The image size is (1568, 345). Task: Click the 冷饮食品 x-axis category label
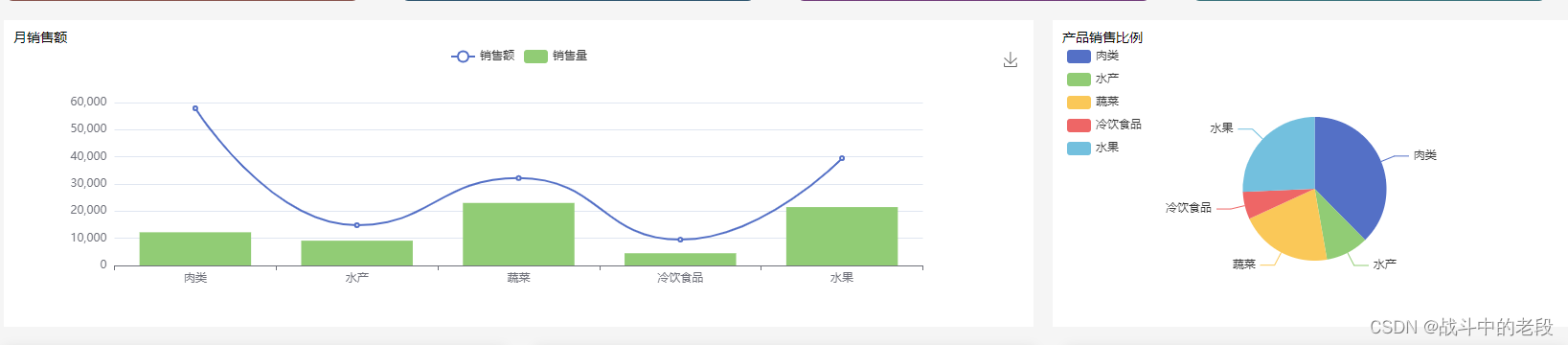point(680,278)
